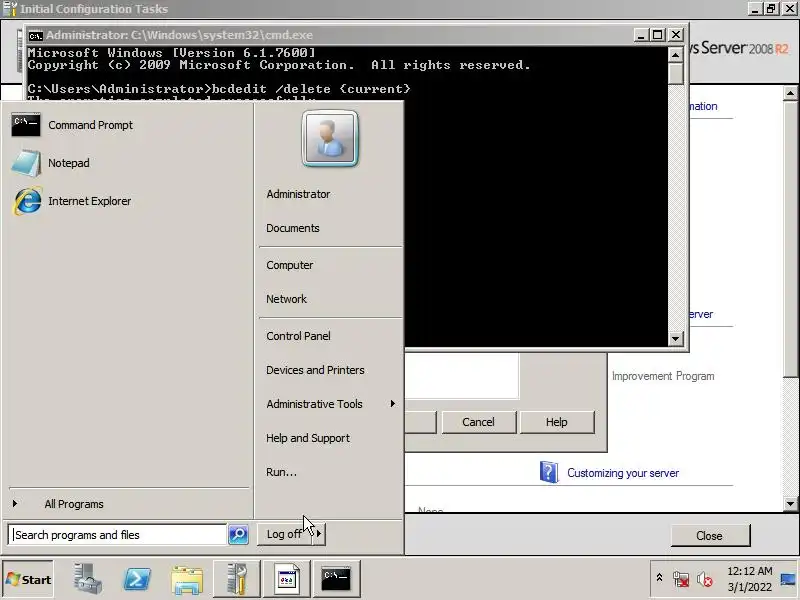Click Help button in the dialog
This screenshot has width=800, height=600.
[x=557, y=422]
